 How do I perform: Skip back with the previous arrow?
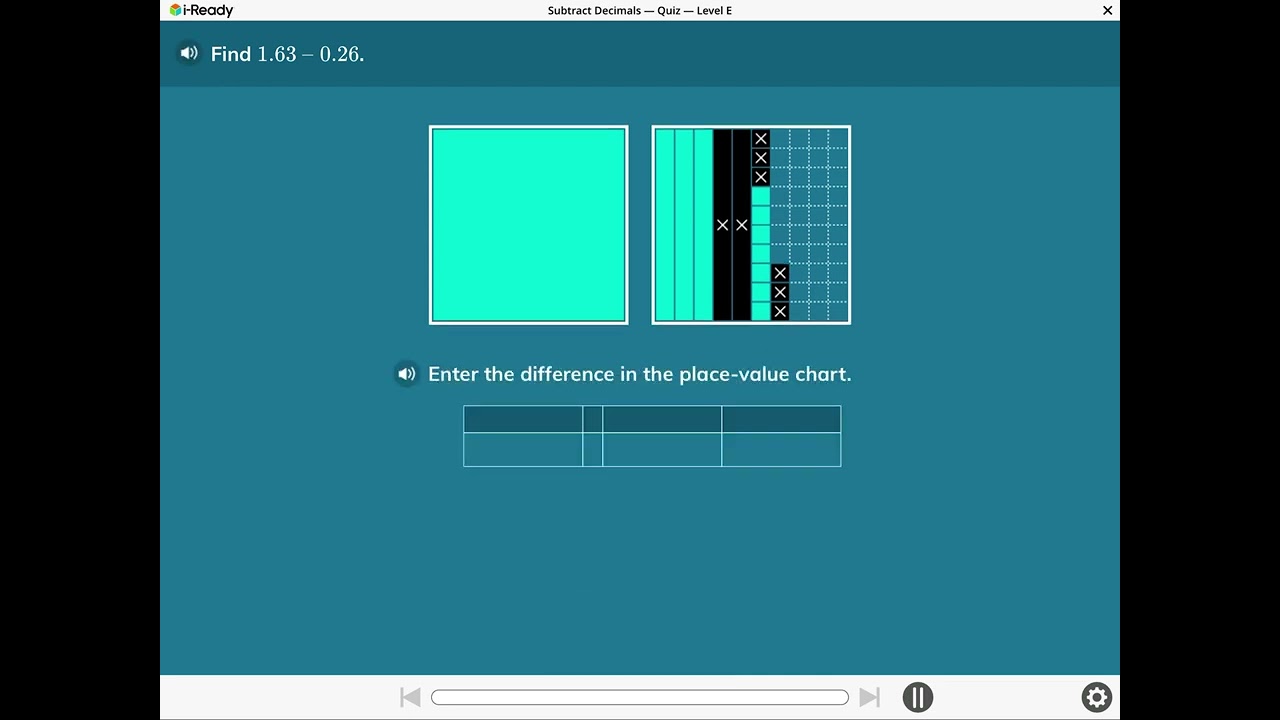pyautogui.click(x=410, y=697)
